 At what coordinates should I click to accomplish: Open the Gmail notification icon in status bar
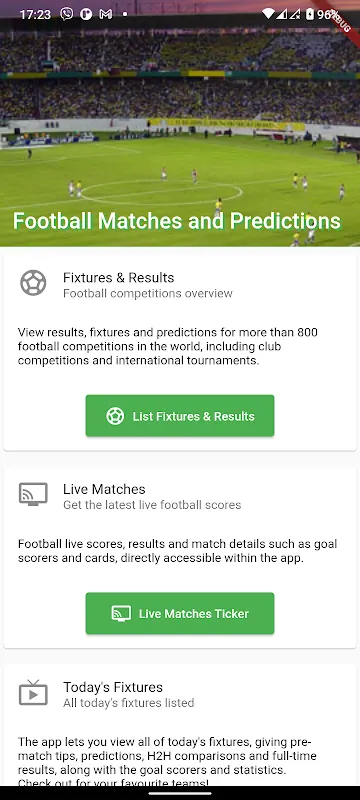(106, 14)
